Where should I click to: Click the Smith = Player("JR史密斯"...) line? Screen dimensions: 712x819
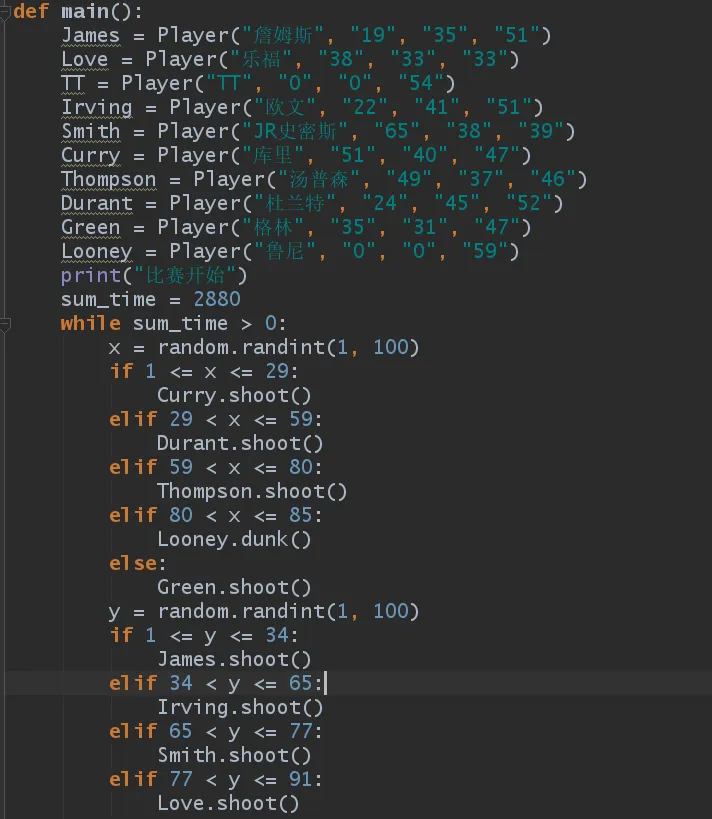click(x=318, y=132)
